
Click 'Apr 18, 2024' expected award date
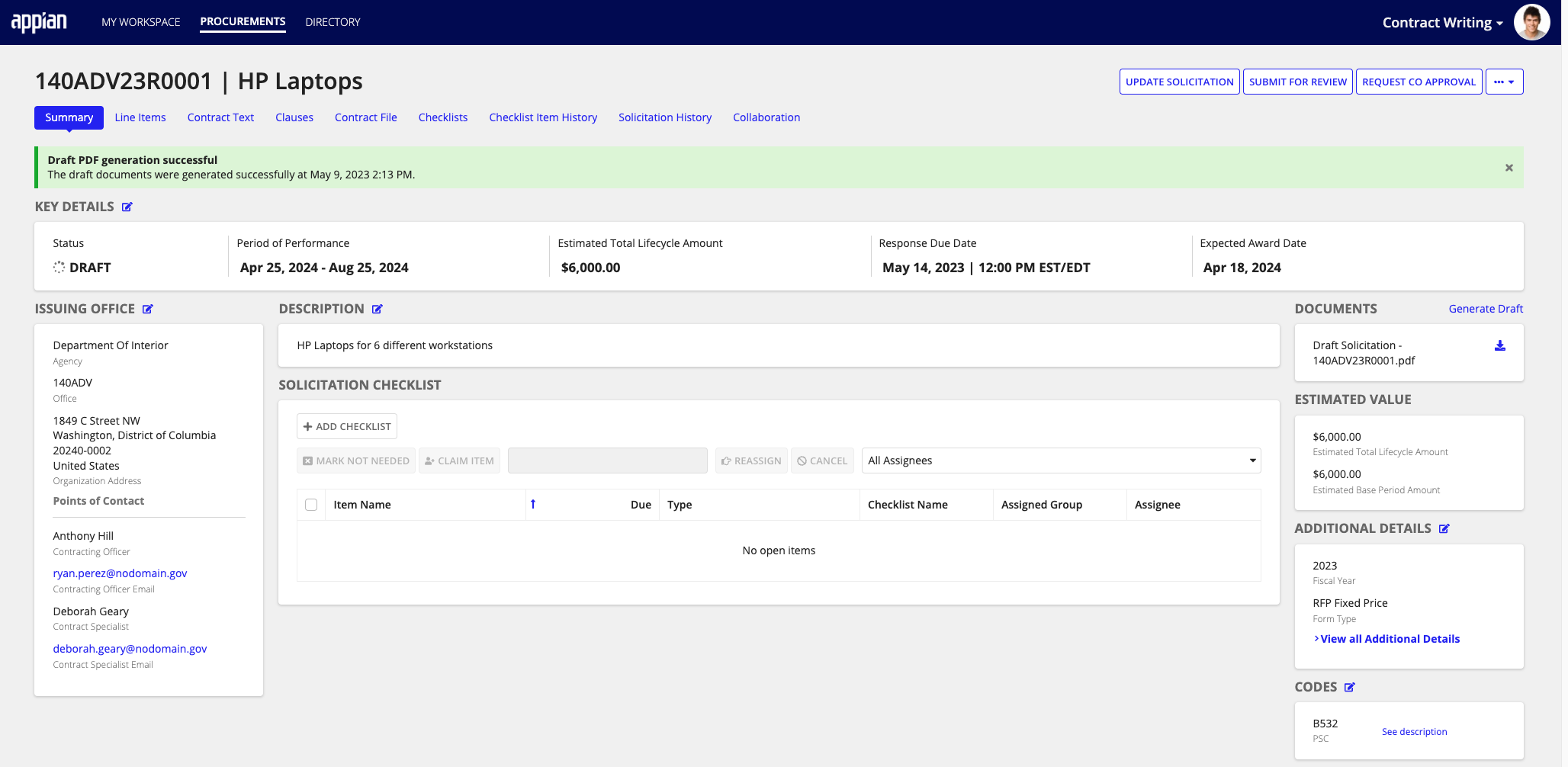click(1242, 268)
